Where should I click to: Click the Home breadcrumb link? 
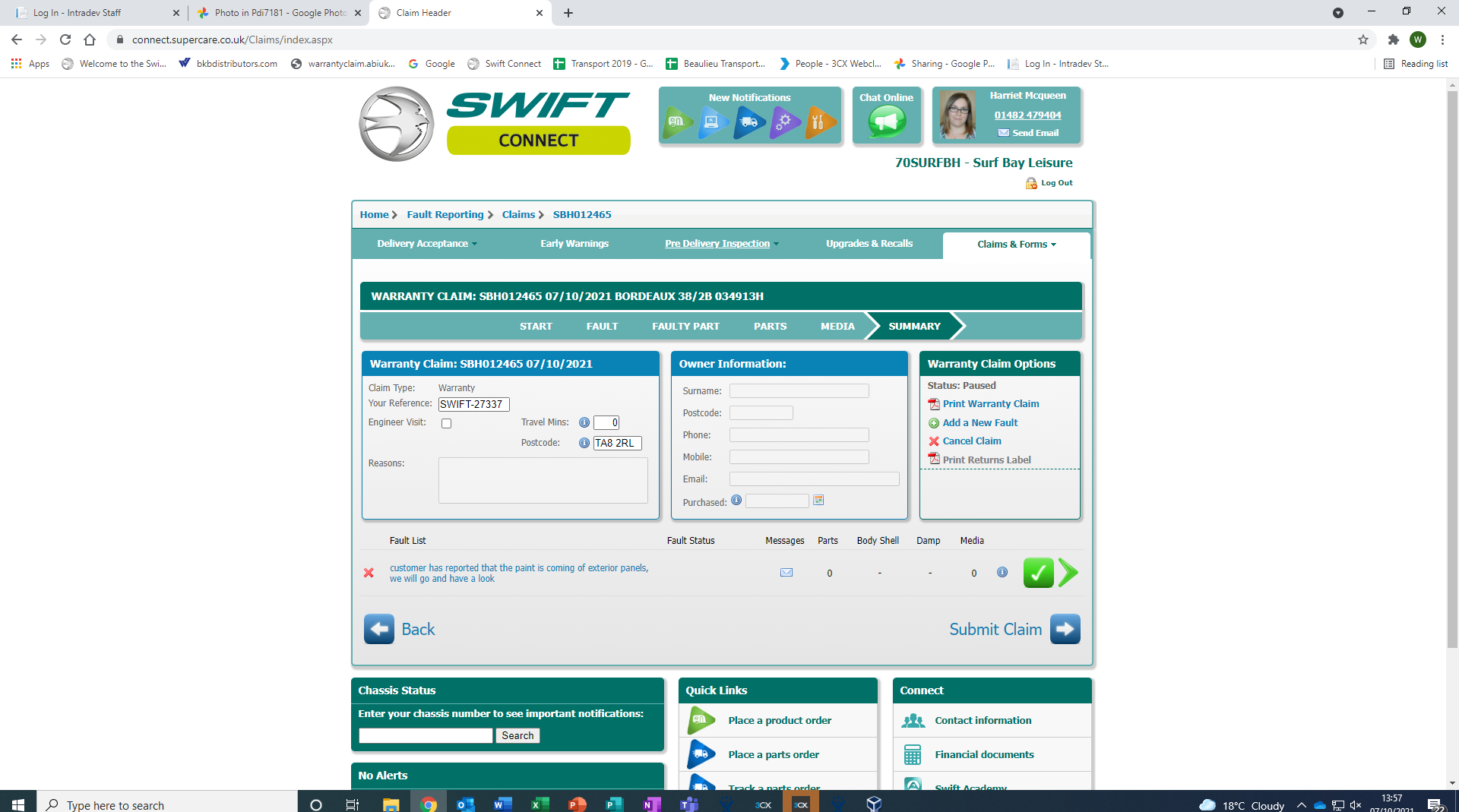coord(374,215)
